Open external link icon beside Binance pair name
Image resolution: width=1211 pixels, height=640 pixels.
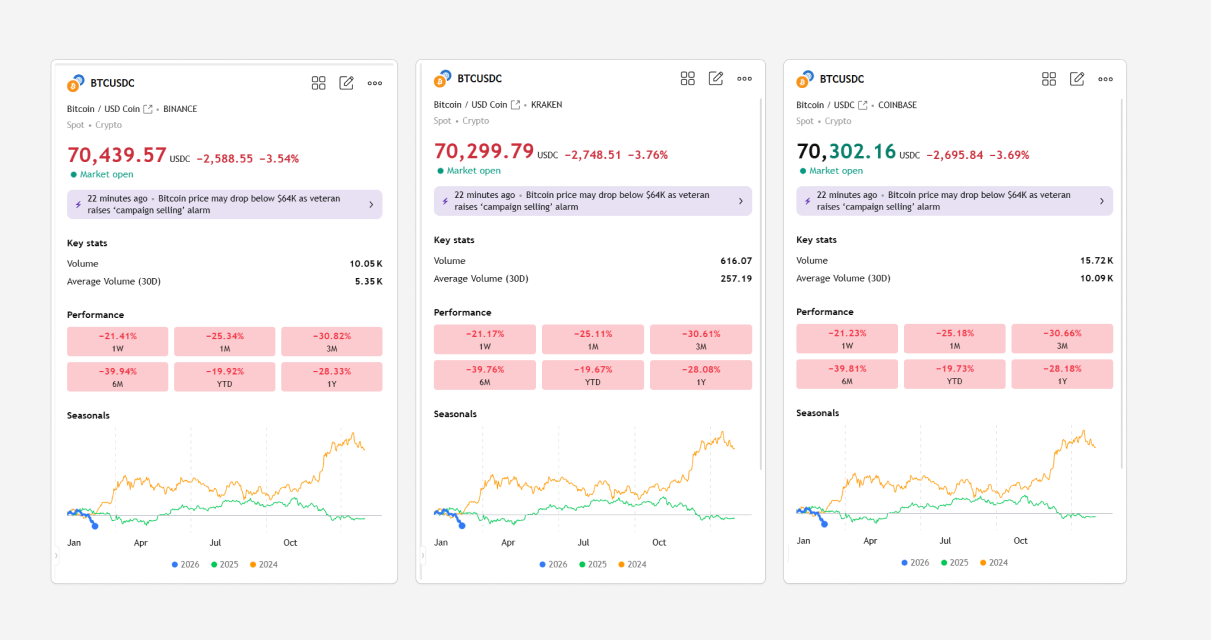(x=148, y=109)
